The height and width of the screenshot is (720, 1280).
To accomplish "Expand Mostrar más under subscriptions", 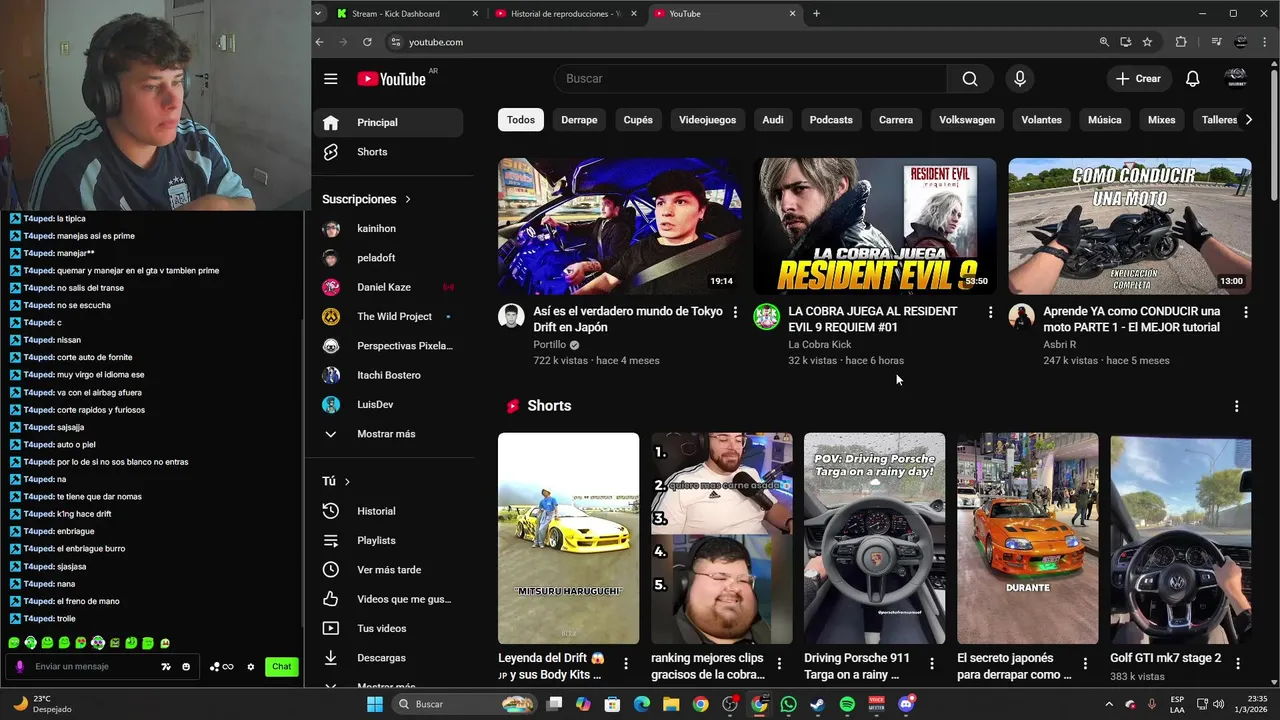I will (x=388, y=434).
